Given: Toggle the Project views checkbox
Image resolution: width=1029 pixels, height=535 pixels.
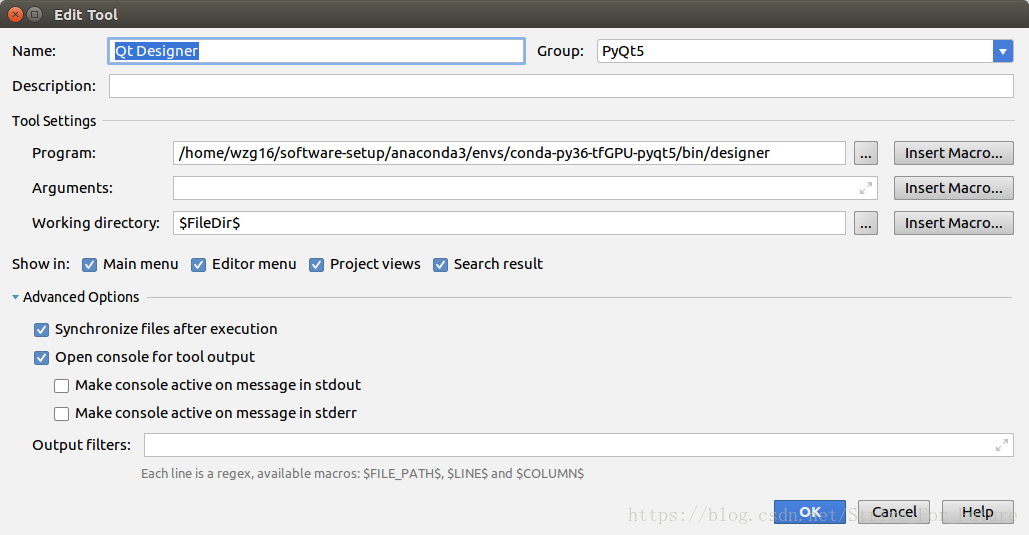Looking at the screenshot, I should coord(316,265).
